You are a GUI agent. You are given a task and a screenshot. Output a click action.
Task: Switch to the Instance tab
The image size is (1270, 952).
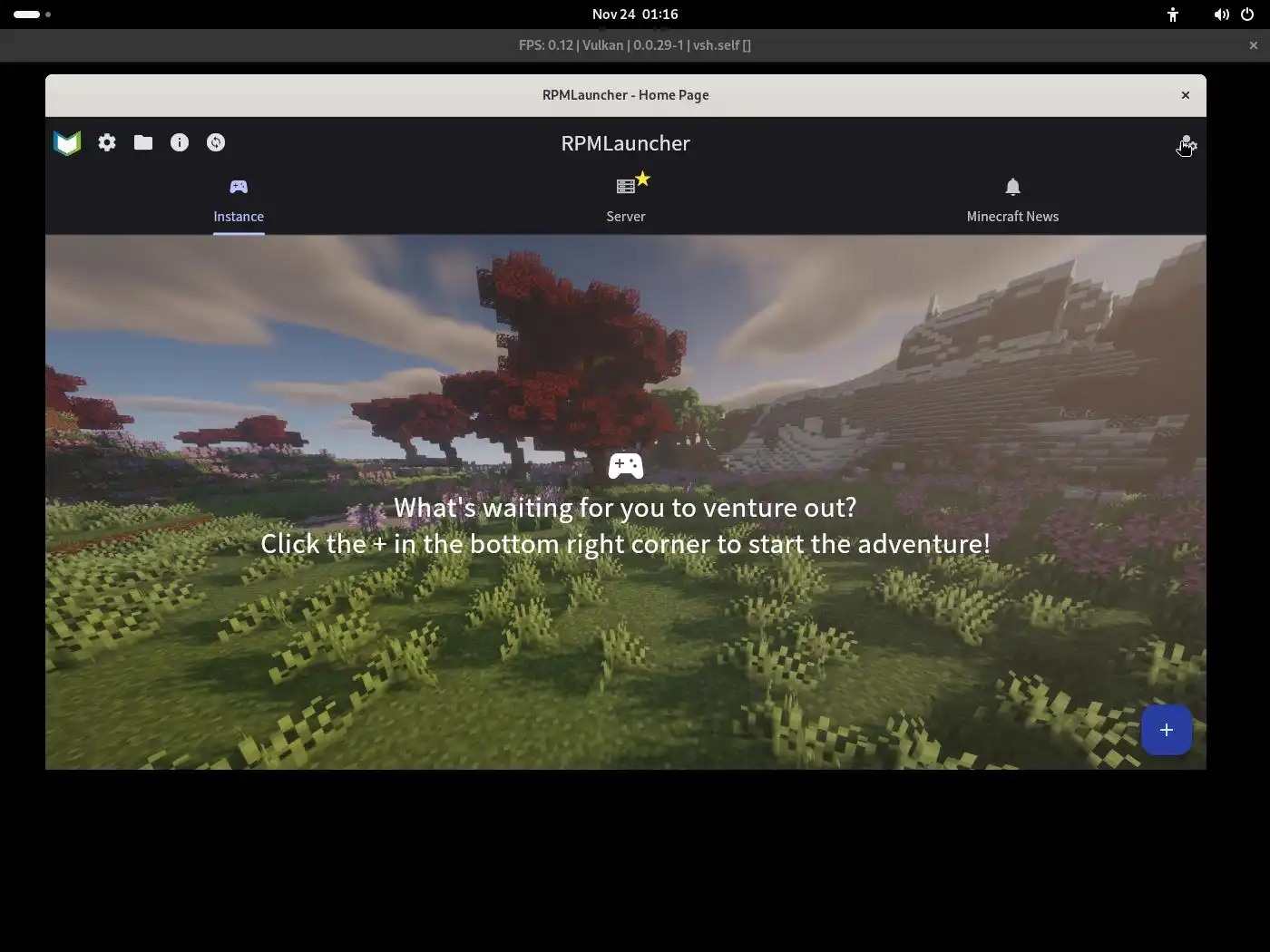[x=239, y=201]
